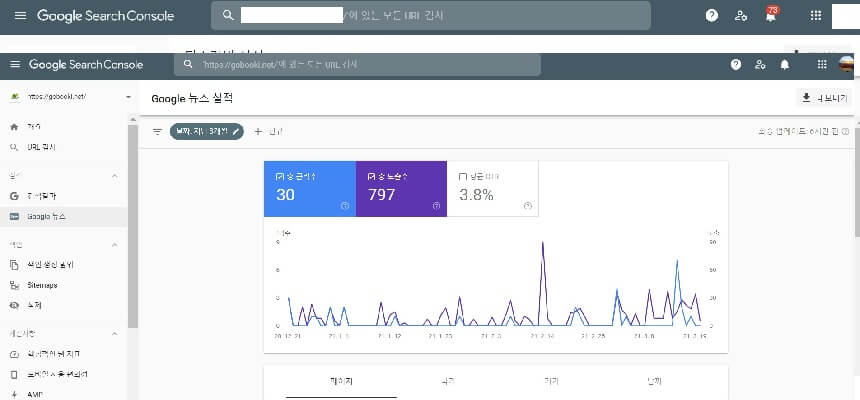Click the index coverage pages icon
The width and height of the screenshot is (860, 400).
[14, 265]
